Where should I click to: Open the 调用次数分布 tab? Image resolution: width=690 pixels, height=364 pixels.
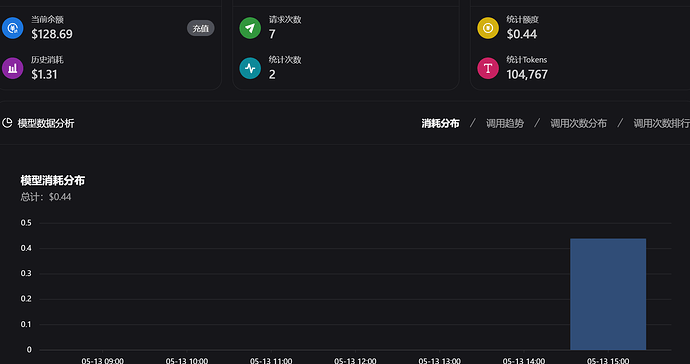578,124
